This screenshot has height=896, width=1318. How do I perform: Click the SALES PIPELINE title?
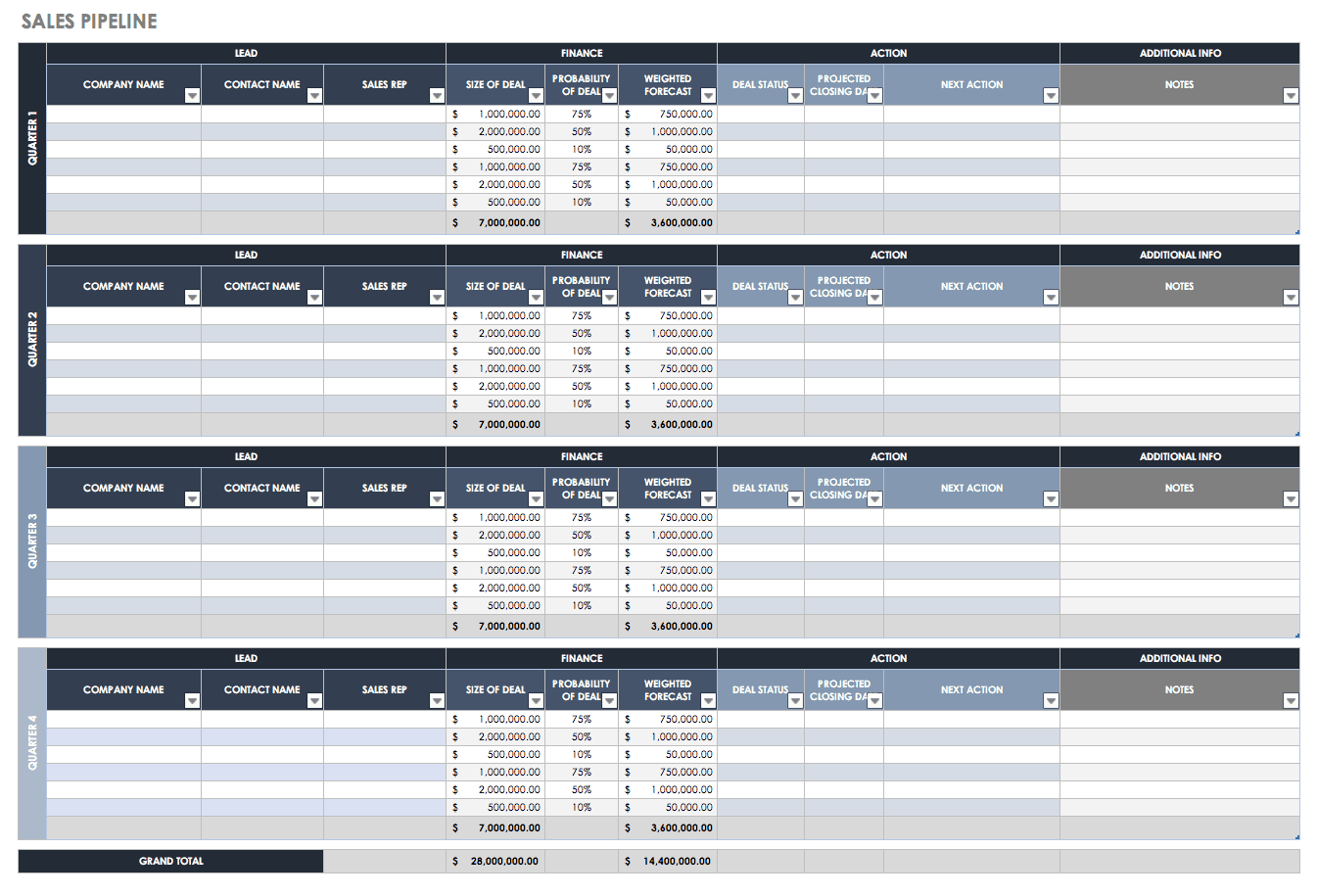88,20
